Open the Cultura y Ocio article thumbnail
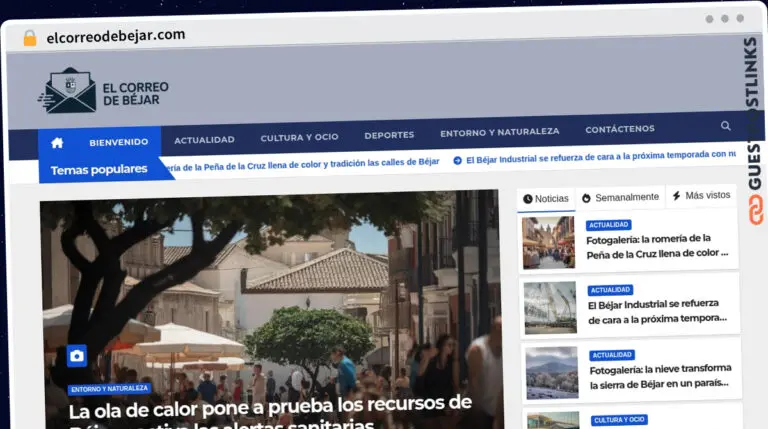Image resolution: width=768 pixels, height=429 pixels. coord(553,421)
